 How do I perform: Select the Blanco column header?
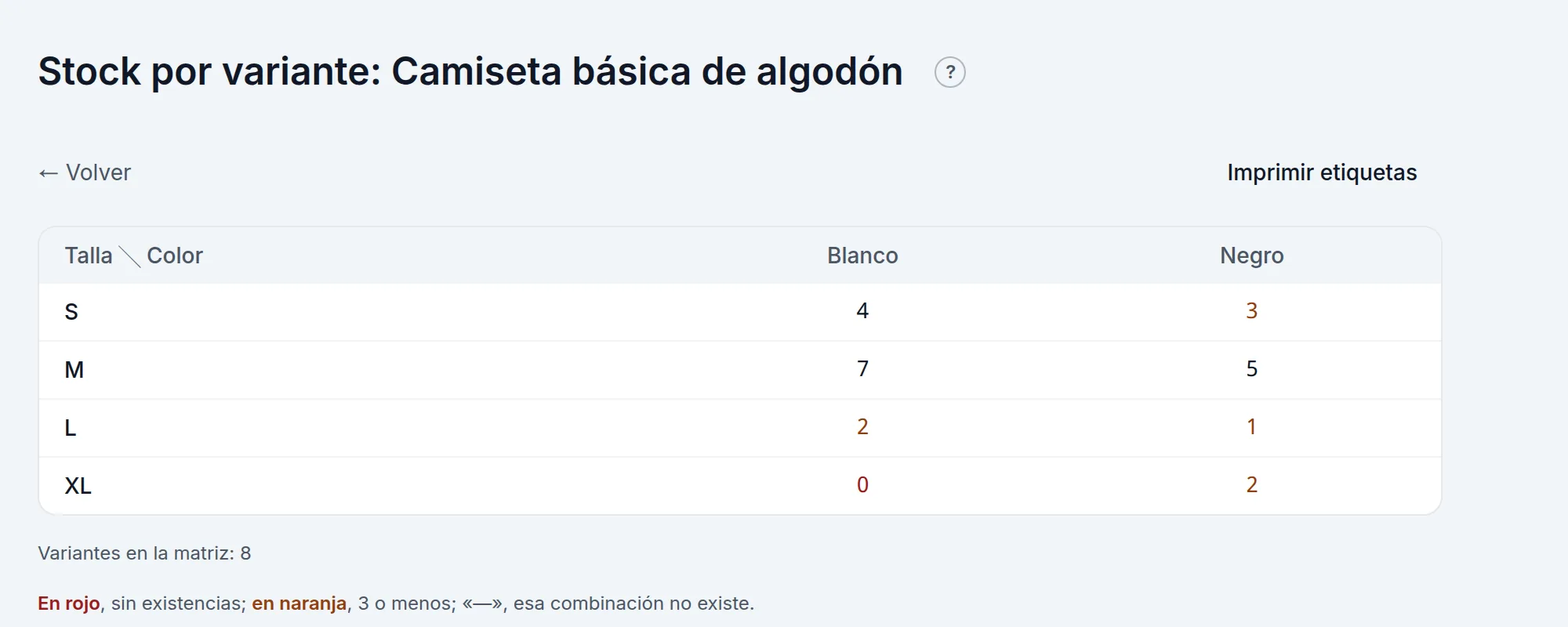862,256
